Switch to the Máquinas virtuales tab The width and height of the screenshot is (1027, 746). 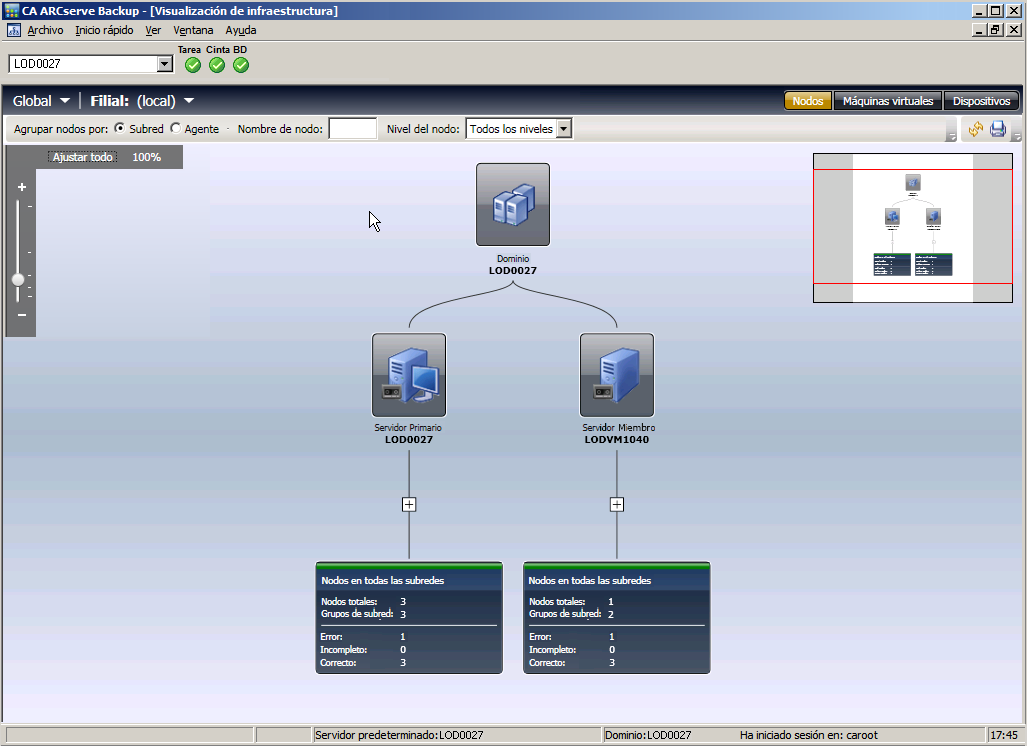click(887, 101)
